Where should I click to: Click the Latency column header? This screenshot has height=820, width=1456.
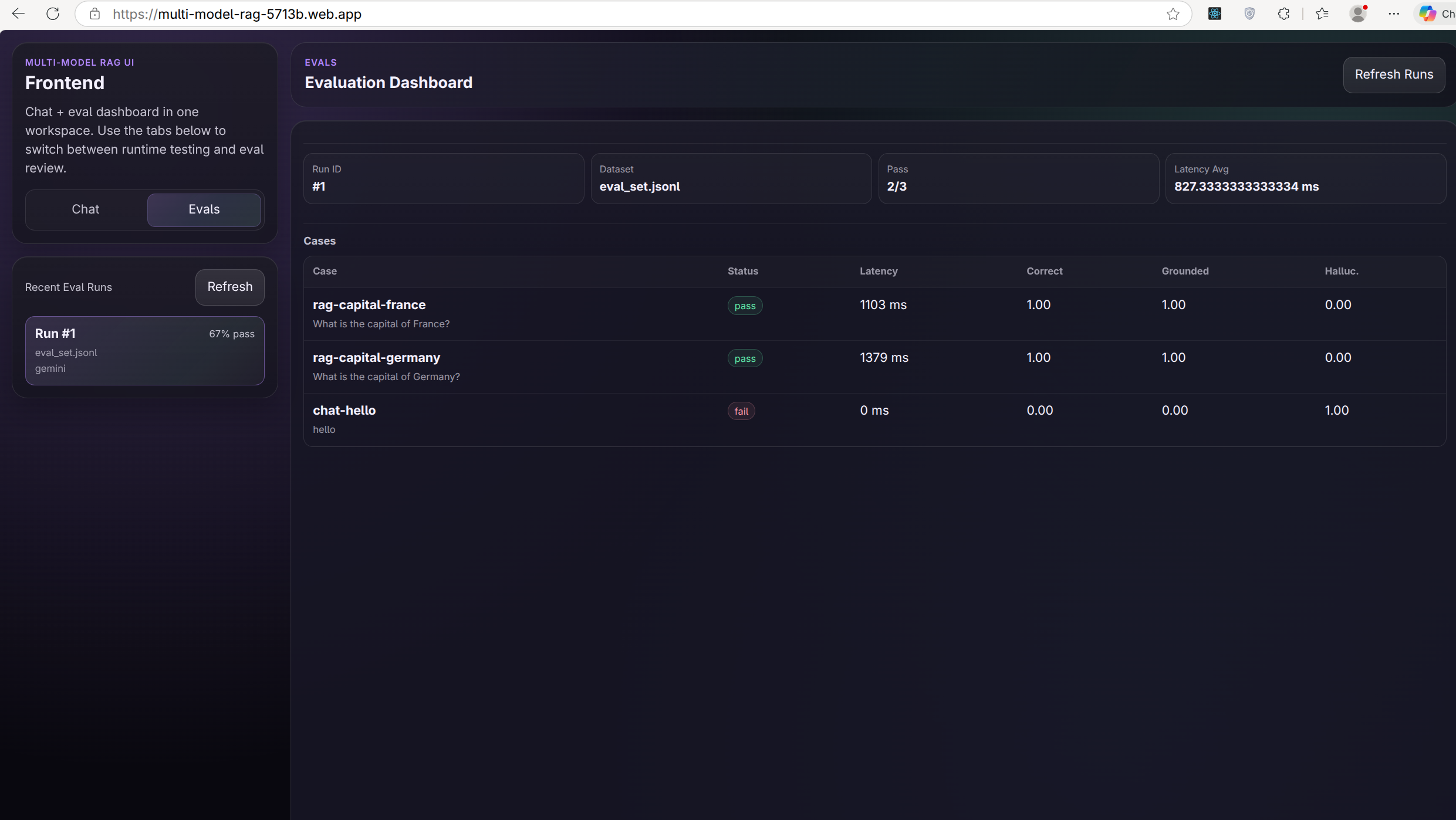879,271
